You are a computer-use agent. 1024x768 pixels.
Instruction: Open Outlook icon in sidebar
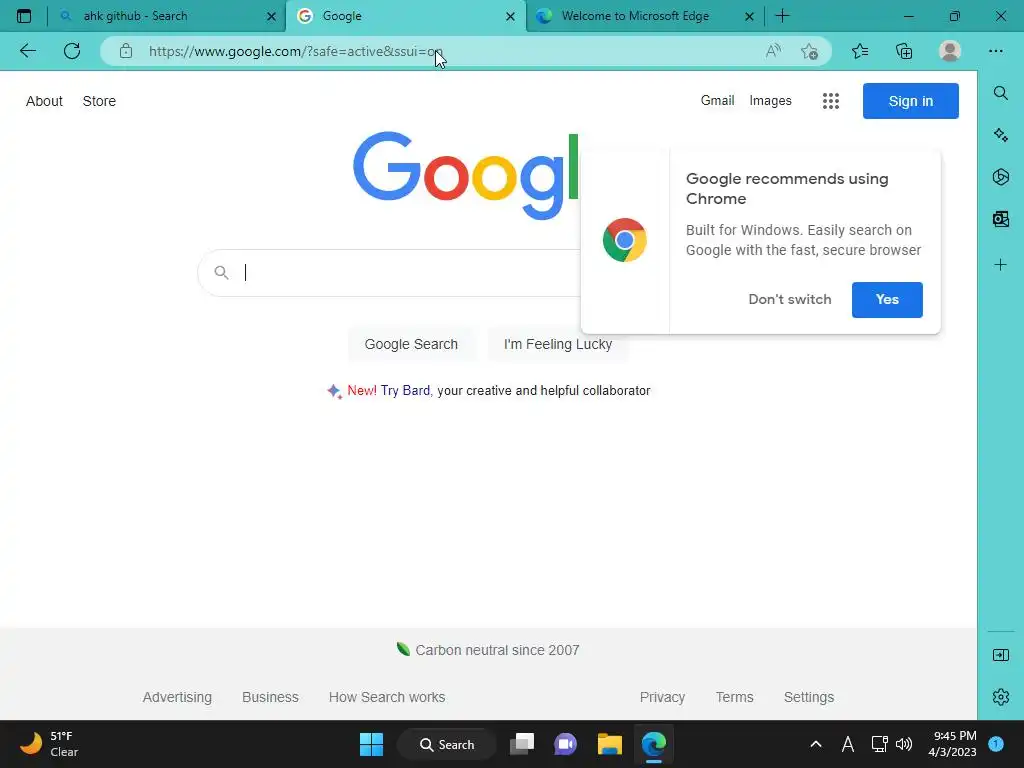(1000, 219)
